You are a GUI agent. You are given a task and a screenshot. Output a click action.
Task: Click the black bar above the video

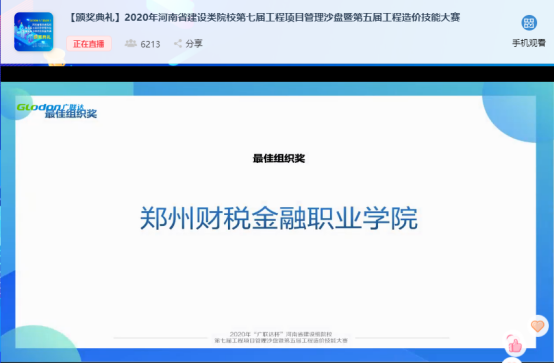click(x=277, y=74)
